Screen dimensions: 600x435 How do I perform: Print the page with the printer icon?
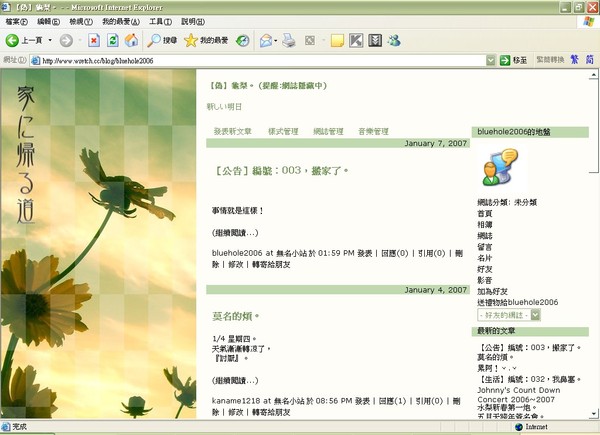(x=289, y=40)
